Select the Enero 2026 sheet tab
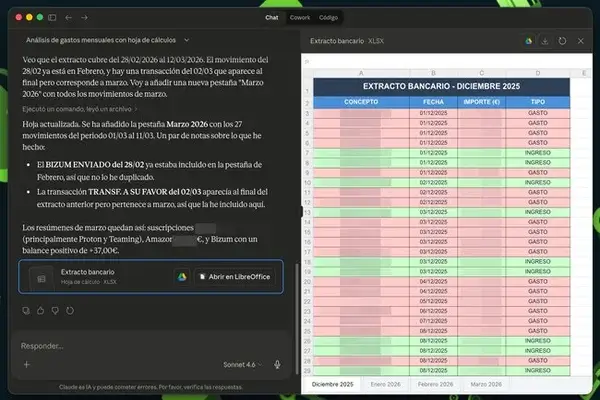This screenshot has width=600, height=400. pyautogui.click(x=385, y=384)
